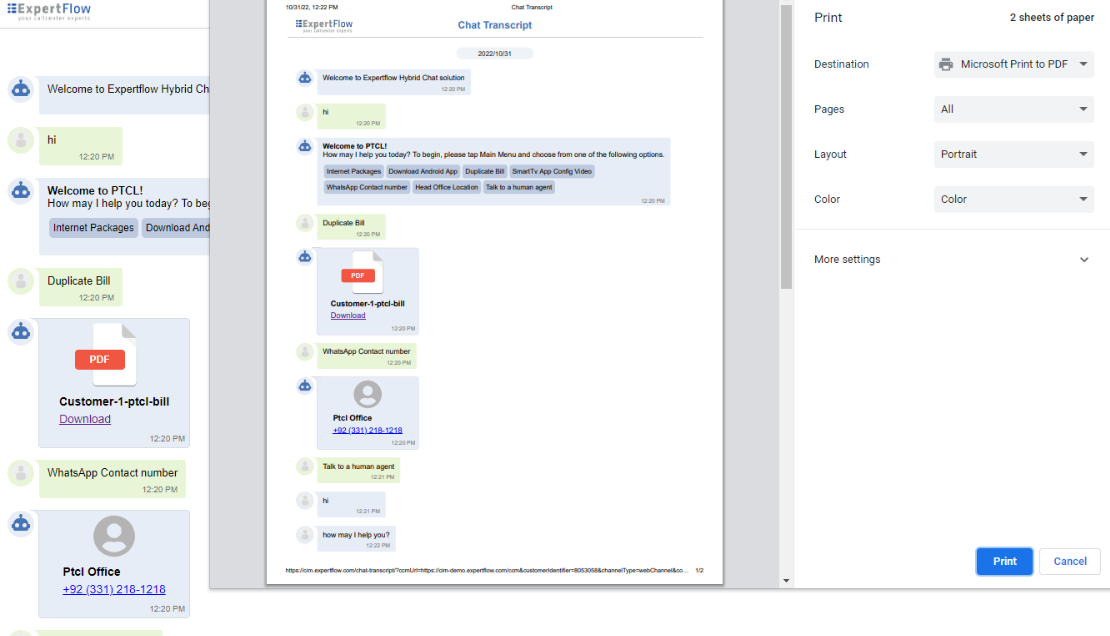Cancel the print dialog
1110x636 pixels.
[1069, 561]
